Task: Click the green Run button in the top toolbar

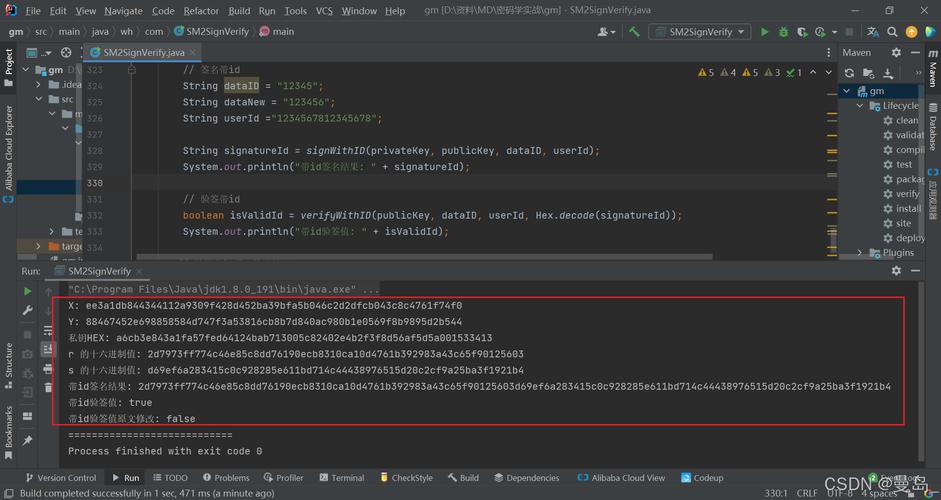Action: [765, 32]
